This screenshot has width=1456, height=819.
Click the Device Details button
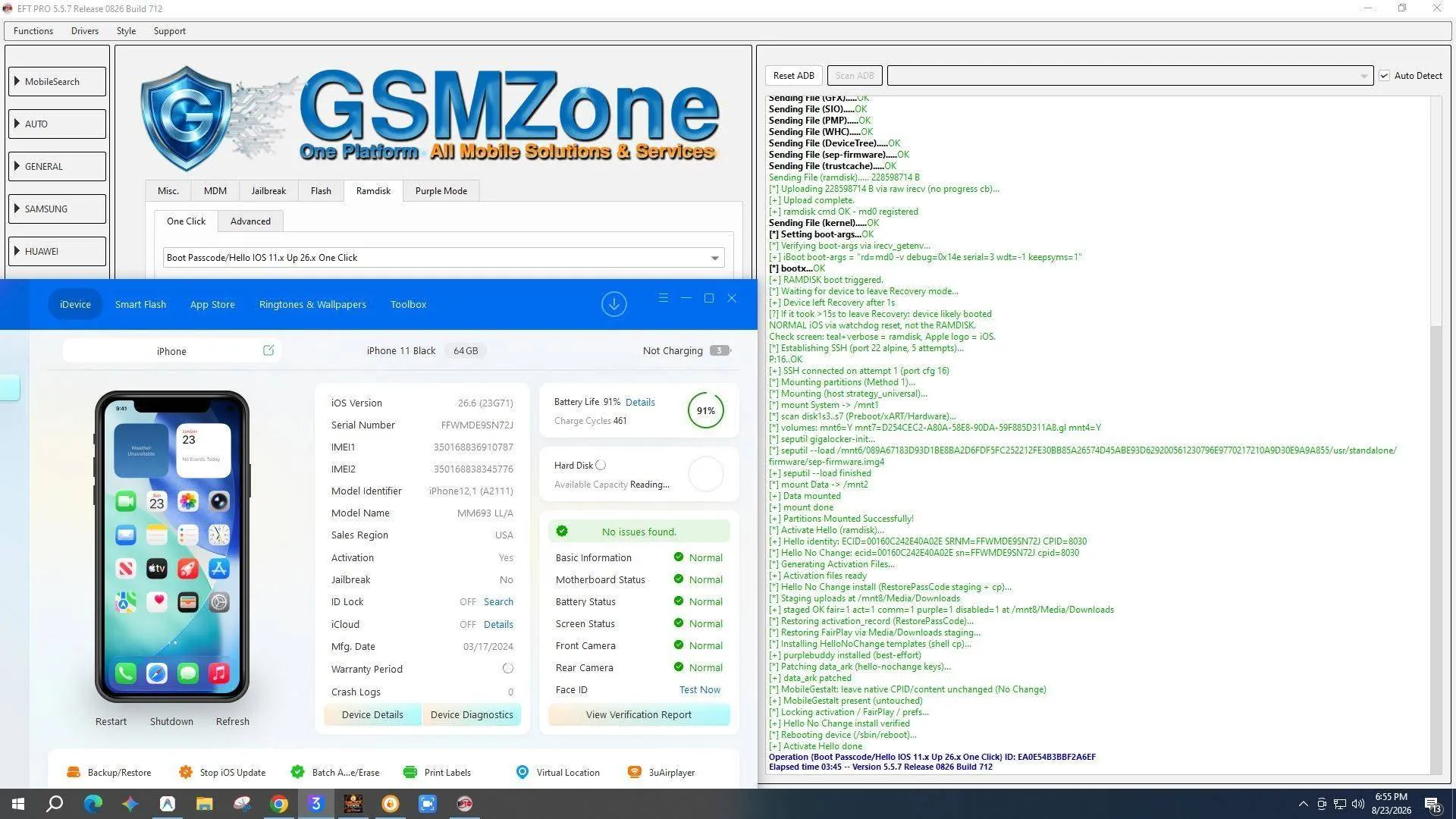tap(372, 714)
